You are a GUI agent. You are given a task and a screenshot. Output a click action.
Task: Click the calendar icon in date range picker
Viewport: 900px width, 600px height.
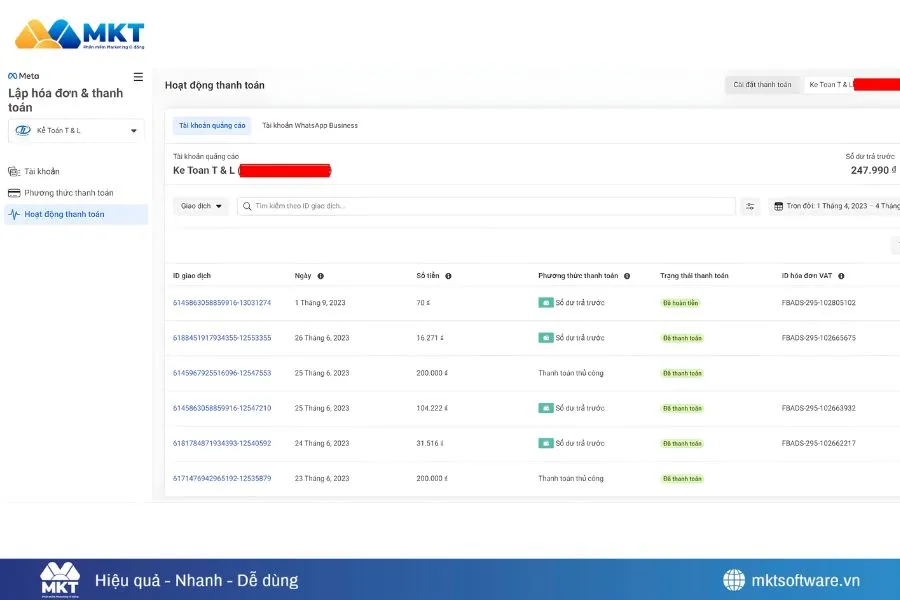(x=779, y=206)
